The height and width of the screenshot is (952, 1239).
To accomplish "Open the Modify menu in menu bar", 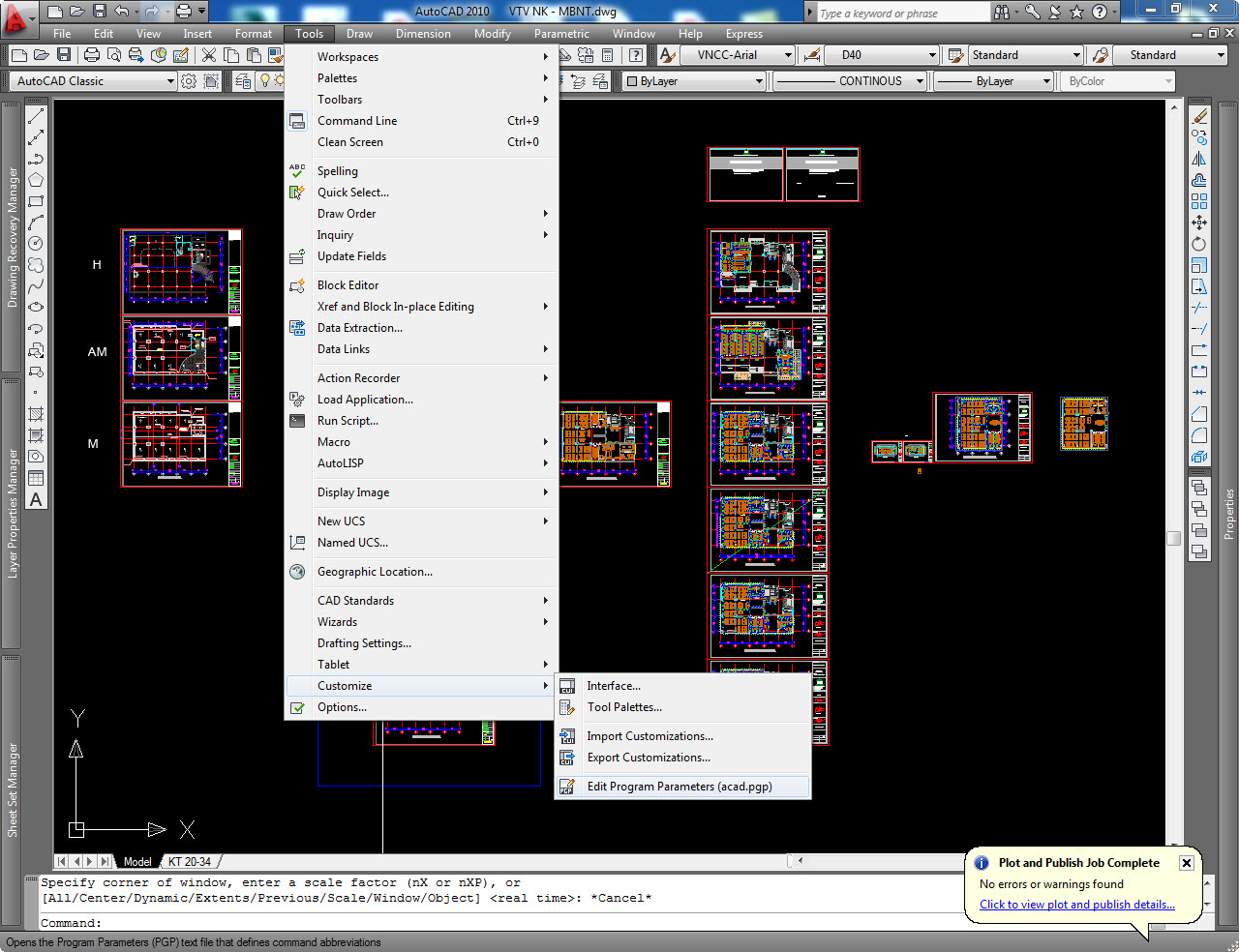I will (x=493, y=34).
